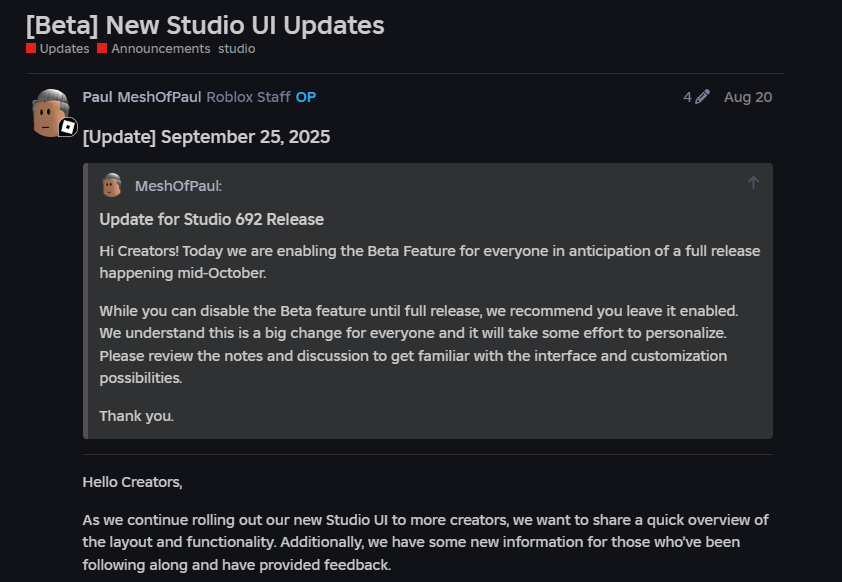Click the display name Paul
The height and width of the screenshot is (582, 842).
click(97, 97)
